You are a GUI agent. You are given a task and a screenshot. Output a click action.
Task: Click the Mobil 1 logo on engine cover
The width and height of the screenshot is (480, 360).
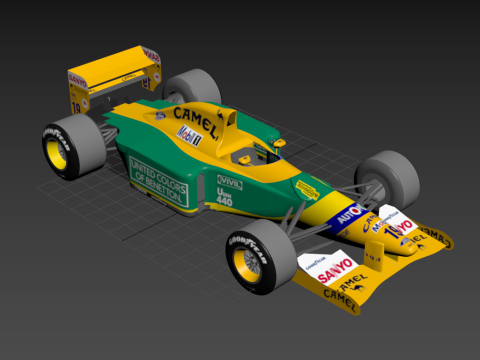click(x=189, y=135)
